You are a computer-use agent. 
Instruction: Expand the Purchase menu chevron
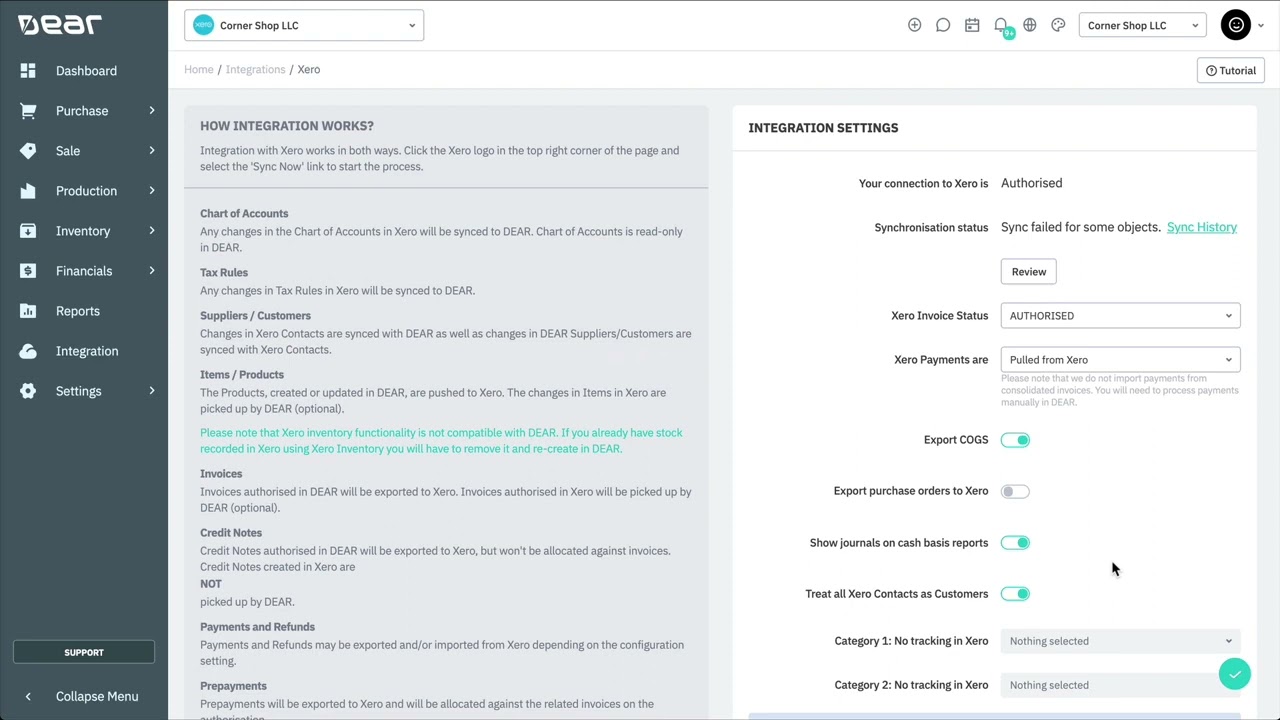coord(152,110)
